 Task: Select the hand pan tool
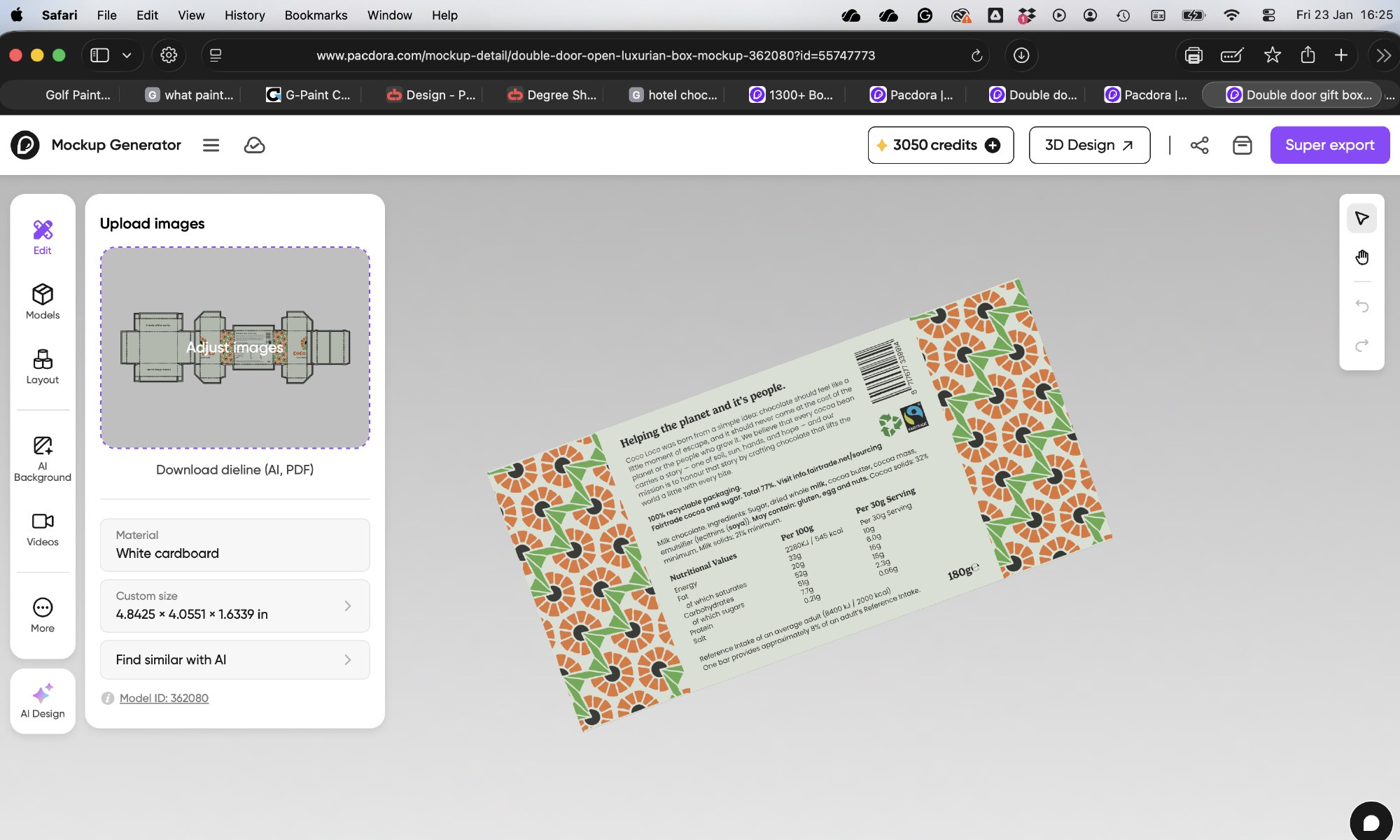(x=1361, y=258)
